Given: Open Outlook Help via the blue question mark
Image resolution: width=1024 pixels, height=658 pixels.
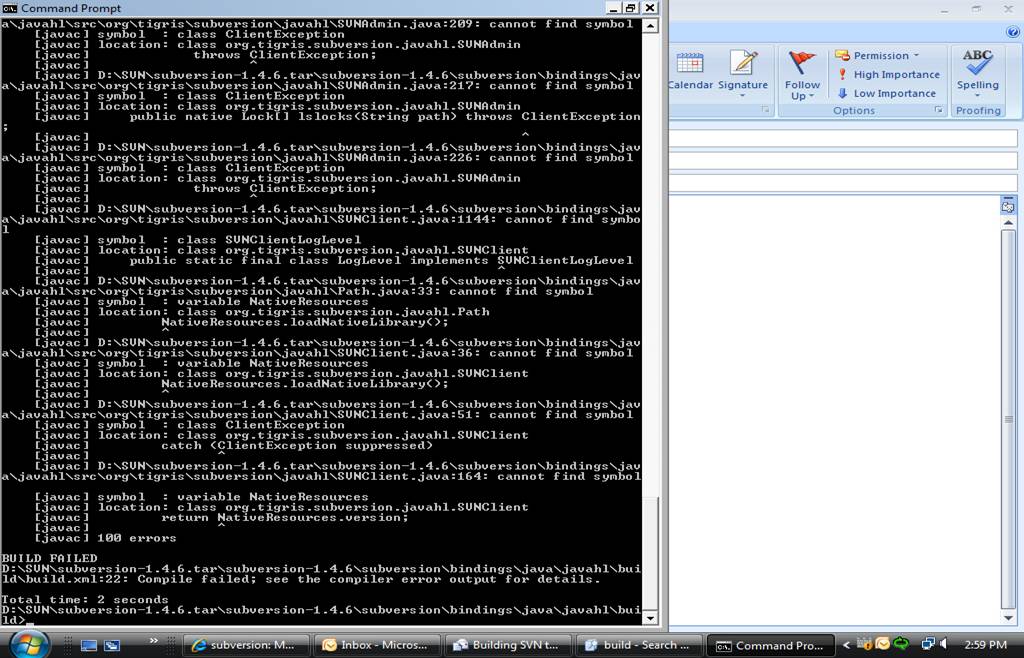Looking at the screenshot, I should pos(1014,31).
